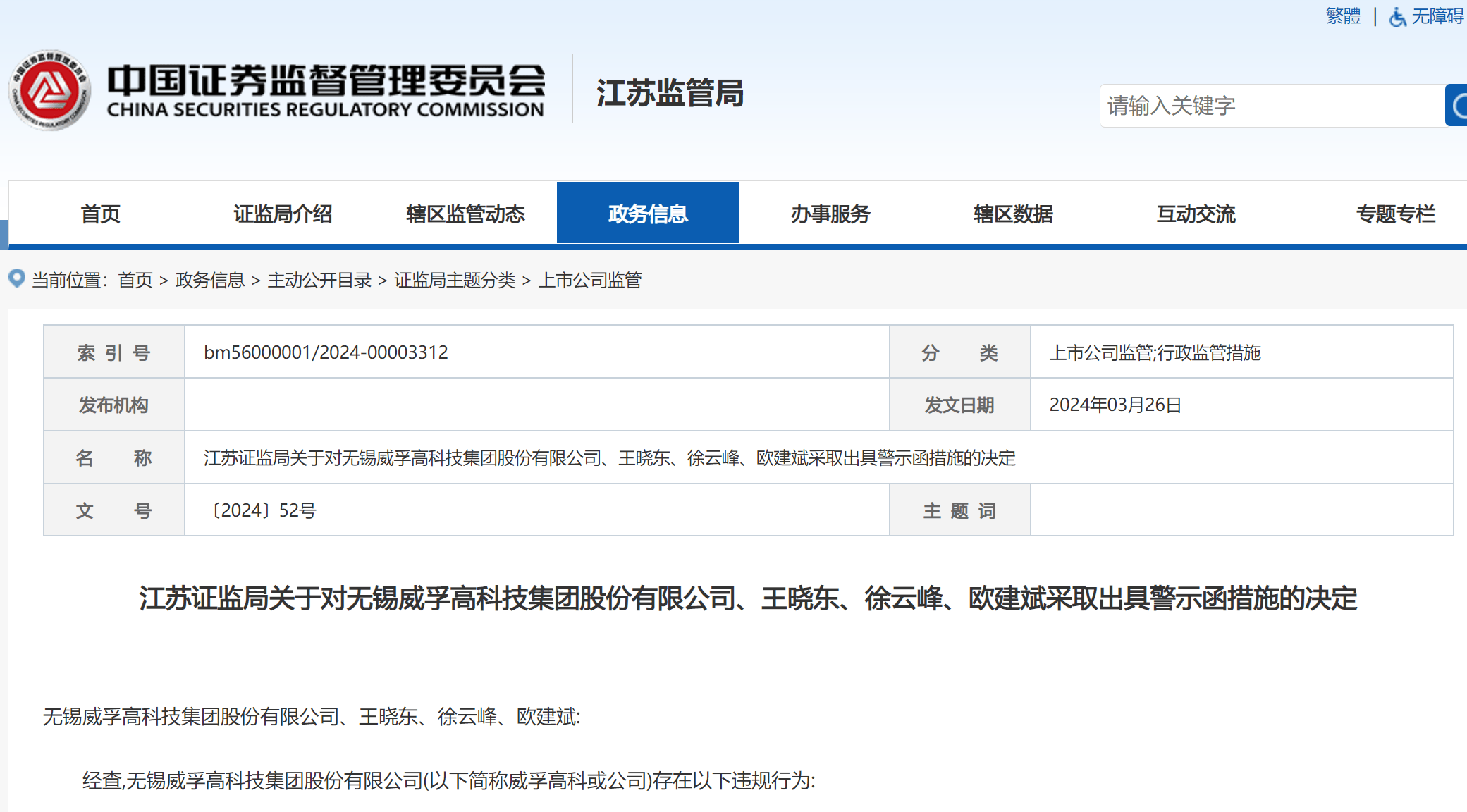Click 主动公开目录 breadcrumb link
The image size is (1467, 812).
click(x=319, y=281)
